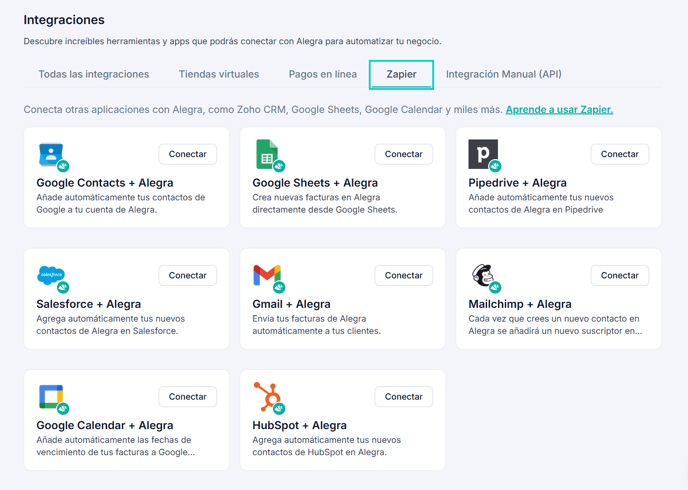Click the Google Sheets description text
The image size is (688, 490).
point(325,204)
